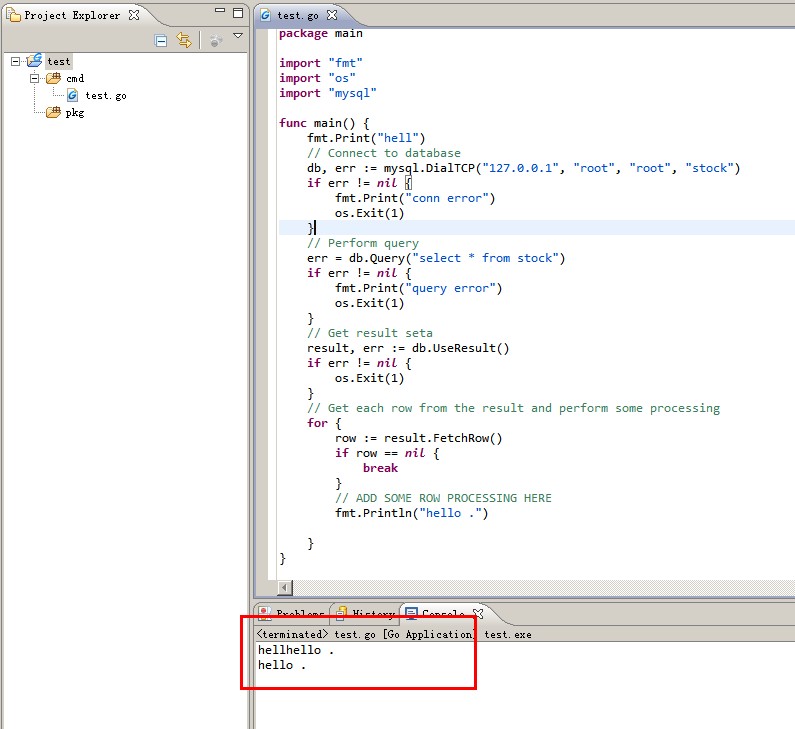Select the test project icon

click(x=35, y=61)
